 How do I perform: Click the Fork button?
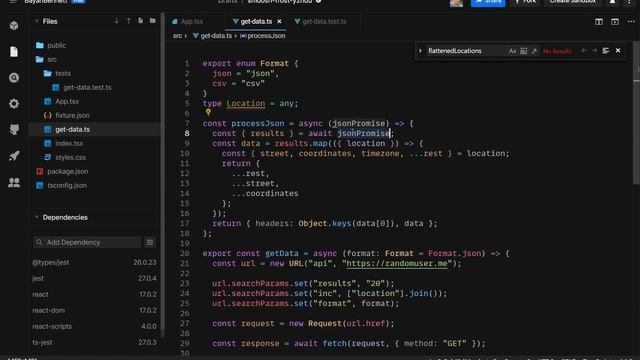[525, 2]
